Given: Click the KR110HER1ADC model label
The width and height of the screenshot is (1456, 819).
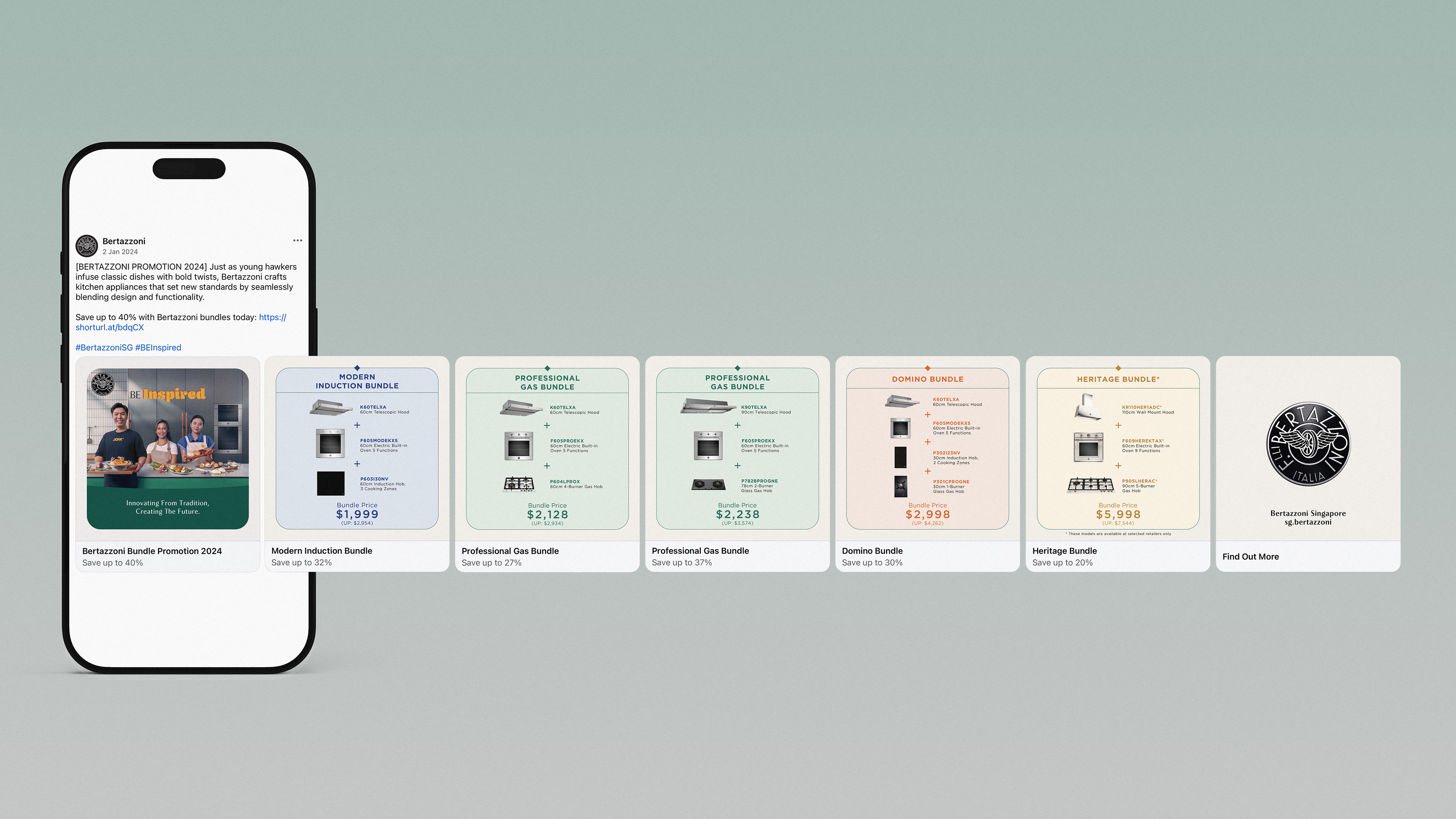Looking at the screenshot, I should (1142, 407).
